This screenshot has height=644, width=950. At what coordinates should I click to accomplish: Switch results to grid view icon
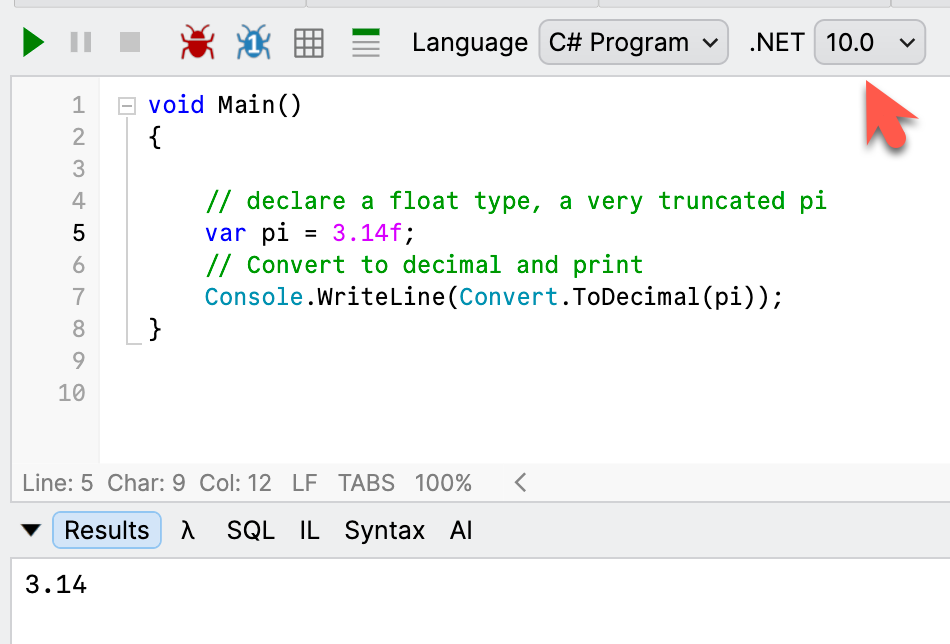click(308, 43)
